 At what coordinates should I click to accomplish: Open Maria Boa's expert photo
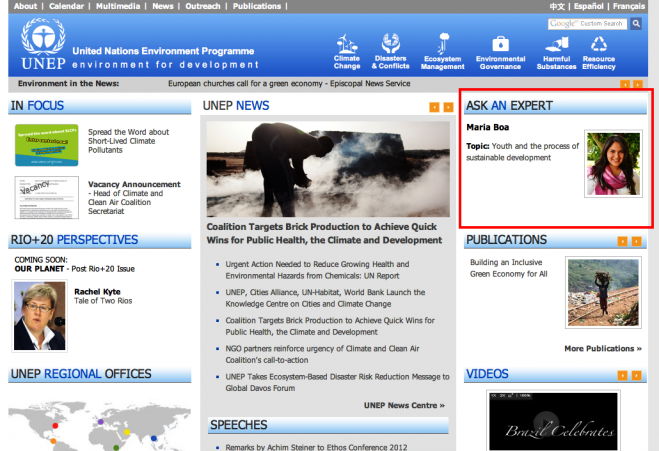click(613, 164)
